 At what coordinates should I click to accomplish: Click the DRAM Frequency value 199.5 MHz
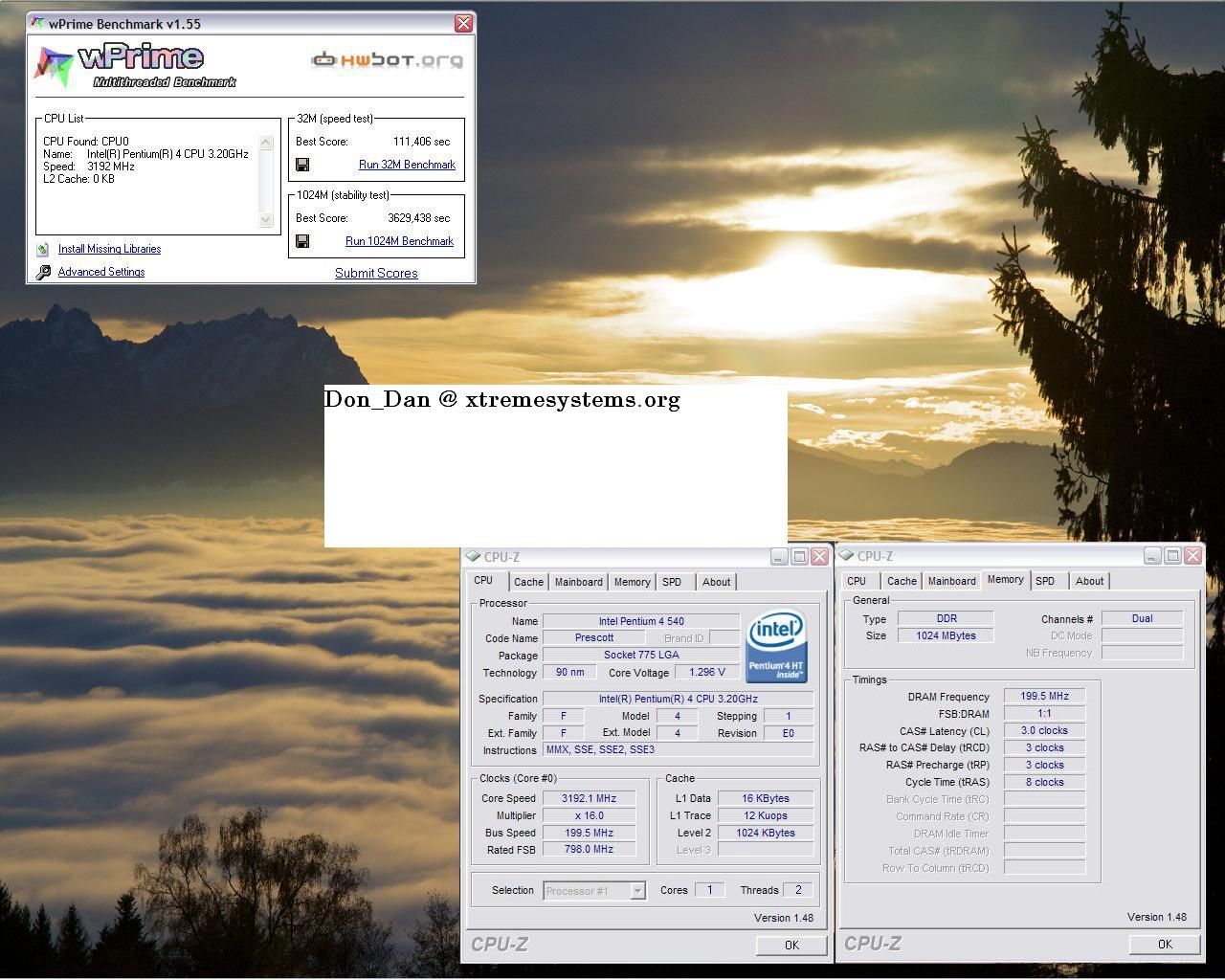pos(1044,696)
